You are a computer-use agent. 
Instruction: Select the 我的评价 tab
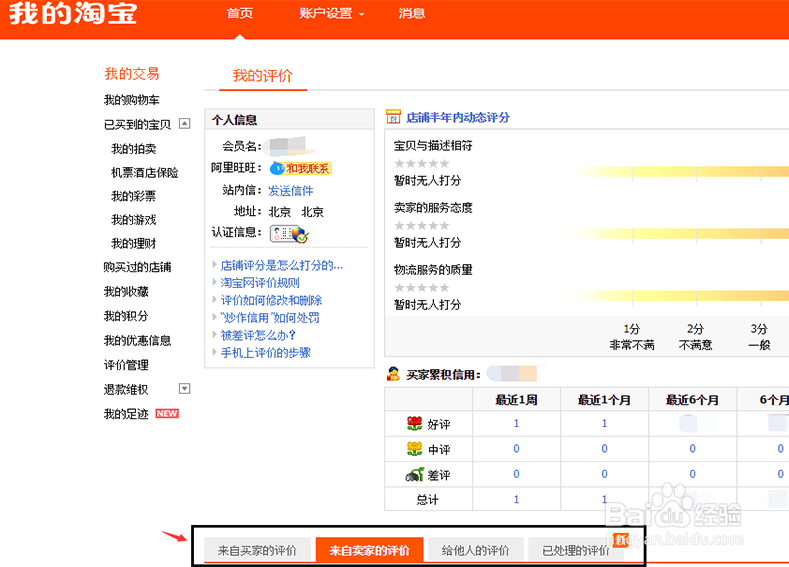coord(263,76)
